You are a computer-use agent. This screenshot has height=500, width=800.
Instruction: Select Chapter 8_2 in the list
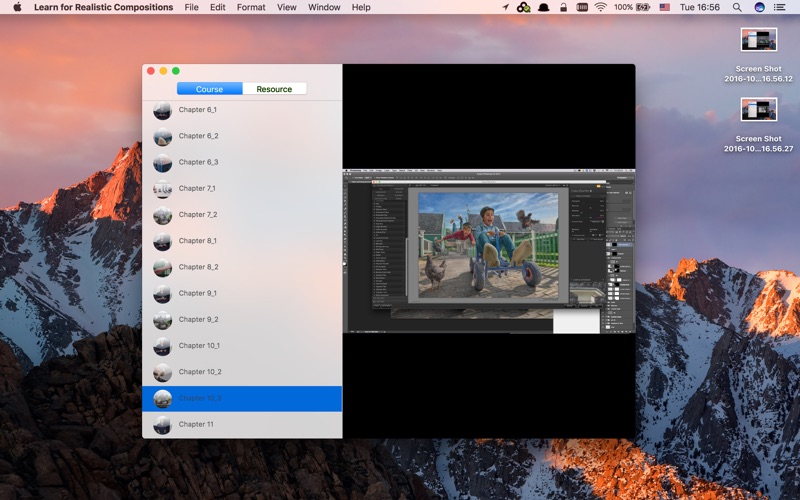coord(242,267)
